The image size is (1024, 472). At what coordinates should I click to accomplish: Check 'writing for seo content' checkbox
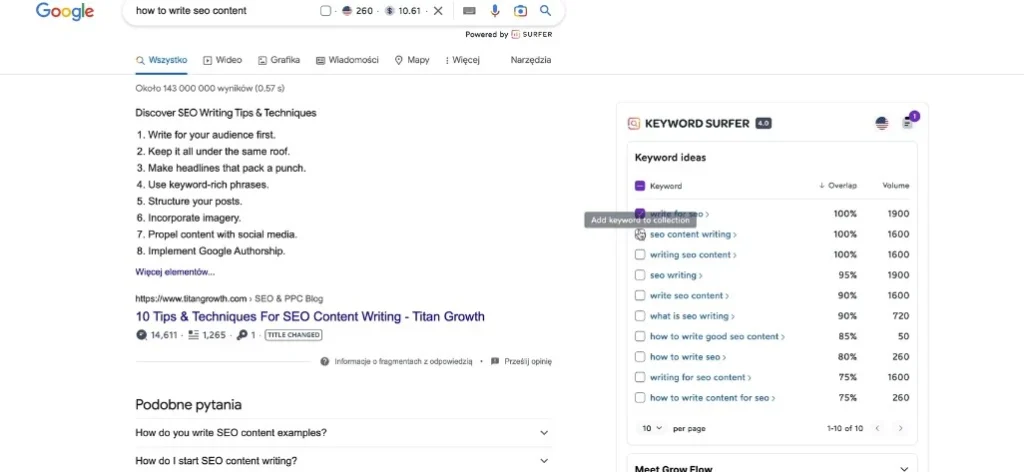640,377
